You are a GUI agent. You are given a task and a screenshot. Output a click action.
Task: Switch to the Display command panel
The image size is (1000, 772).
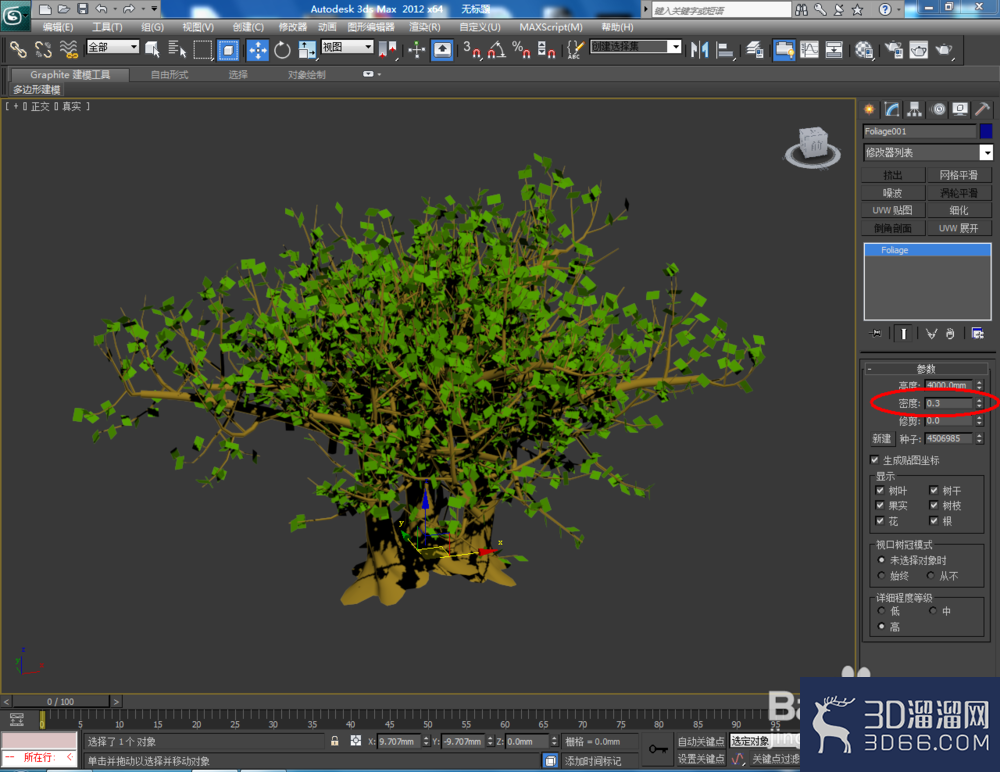tap(960, 109)
